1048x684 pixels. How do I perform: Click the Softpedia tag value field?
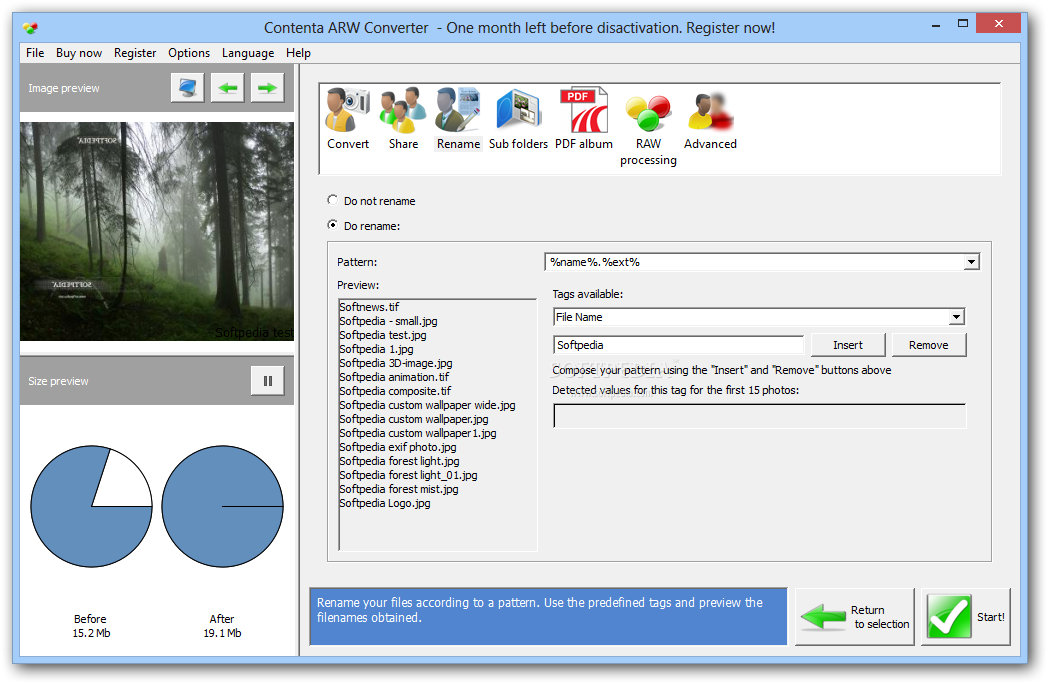(678, 345)
